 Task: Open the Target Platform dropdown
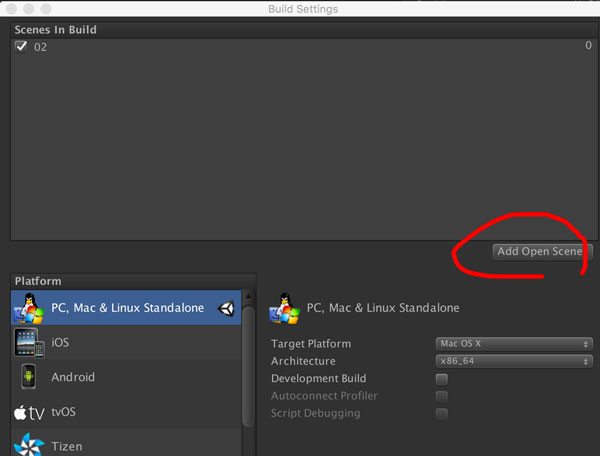pyautogui.click(x=514, y=344)
